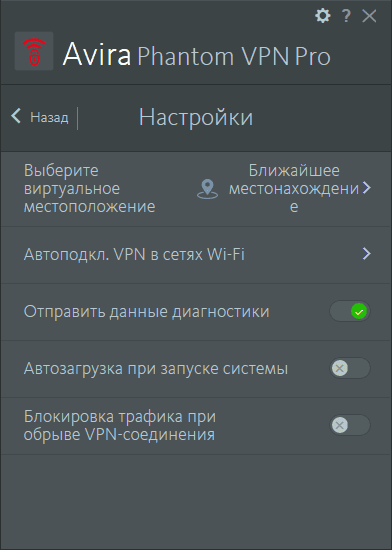Click the Avira Phantom VPN Pro title
Image resolution: width=392 pixels, height=550 pixels.
pyautogui.click(x=197, y=54)
